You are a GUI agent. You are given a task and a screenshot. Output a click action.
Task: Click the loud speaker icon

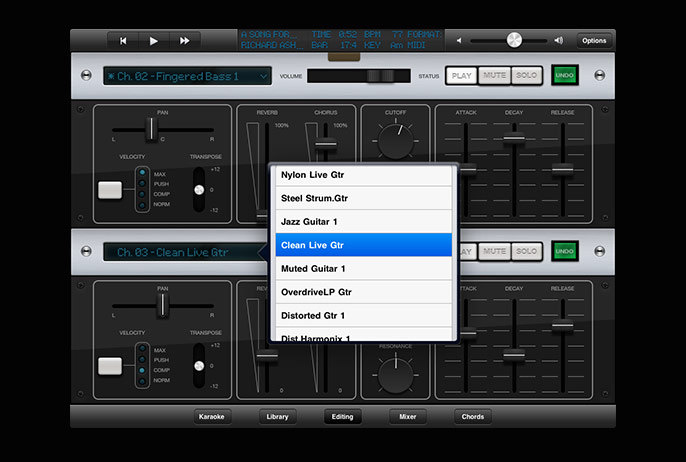click(559, 40)
